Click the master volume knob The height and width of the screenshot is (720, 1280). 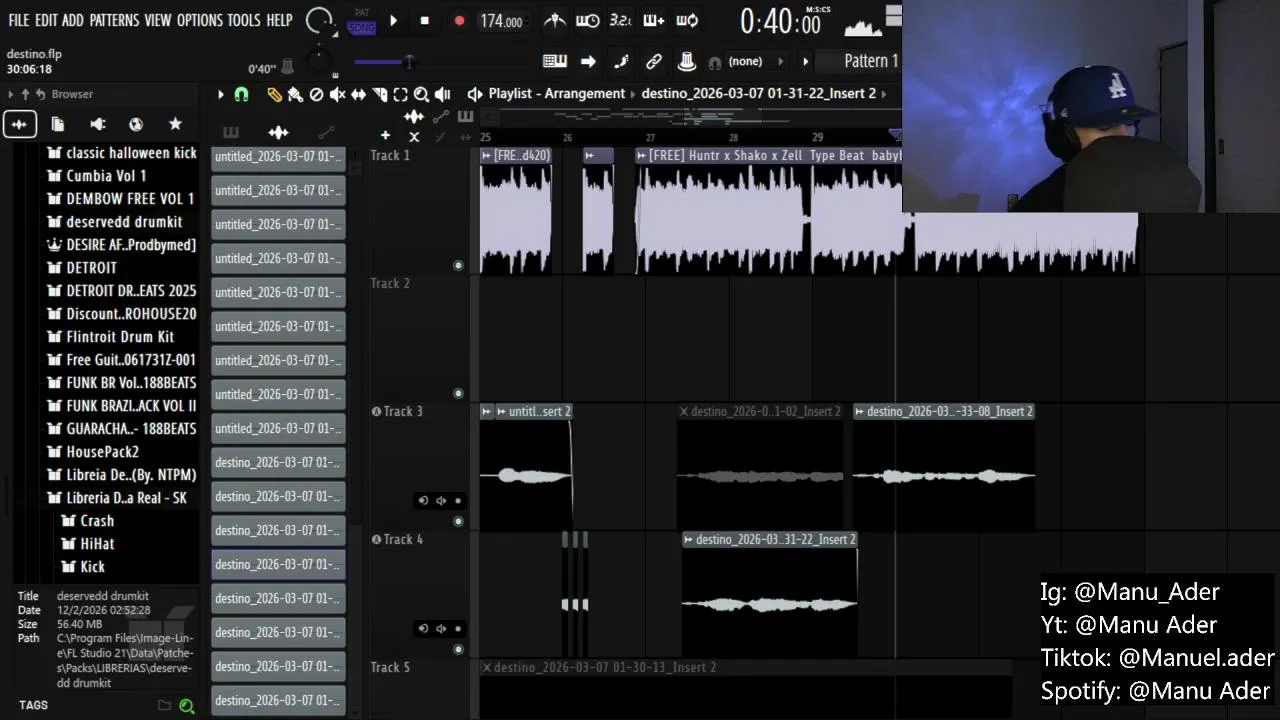click(320, 20)
